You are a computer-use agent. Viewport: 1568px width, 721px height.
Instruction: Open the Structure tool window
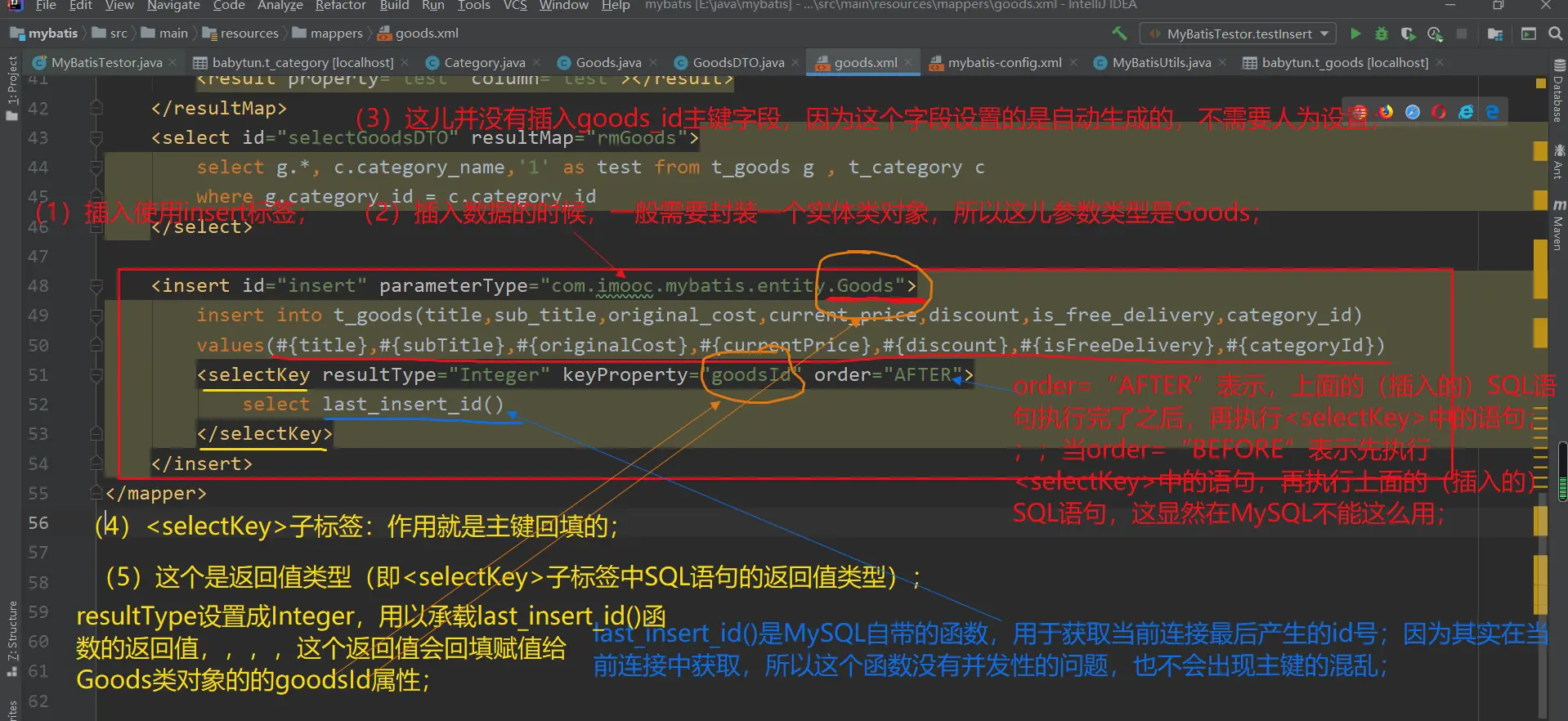coord(12,639)
